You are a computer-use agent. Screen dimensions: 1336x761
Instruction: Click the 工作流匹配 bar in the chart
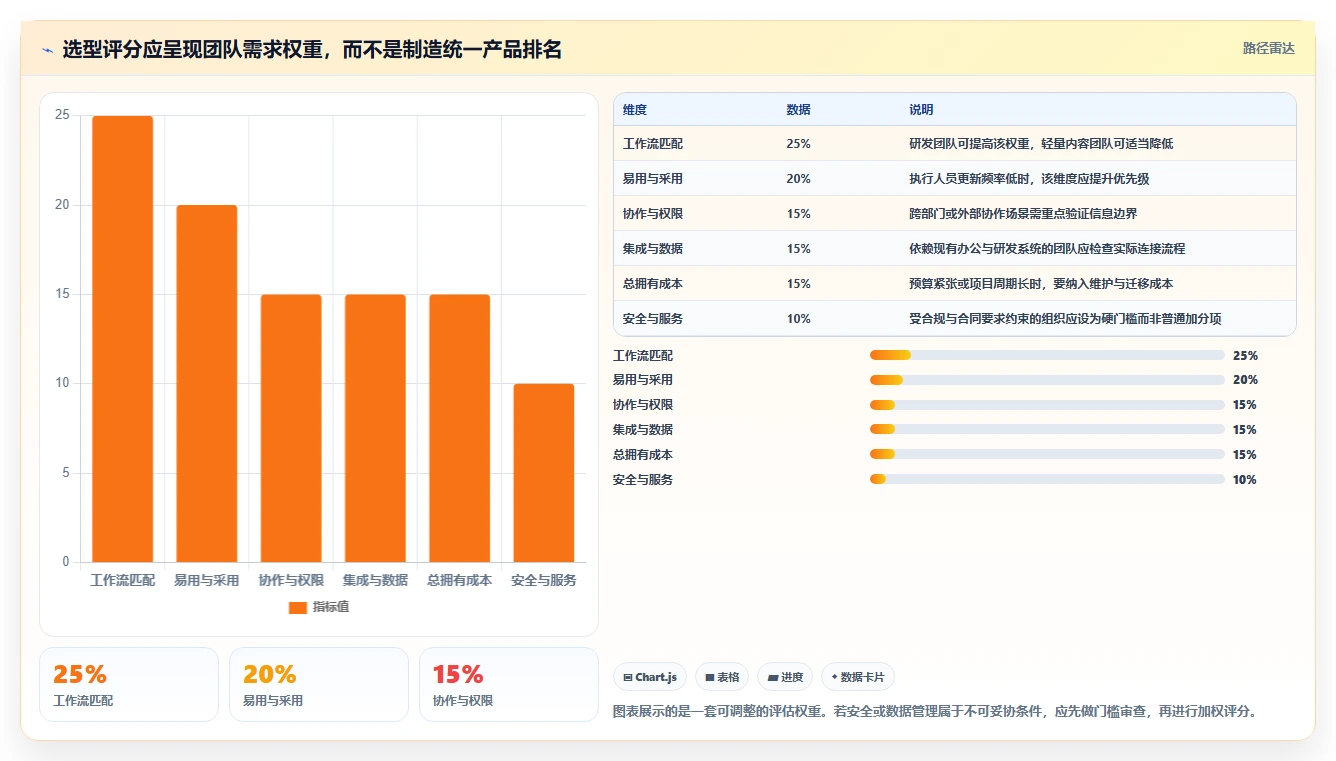pyautogui.click(x=123, y=339)
